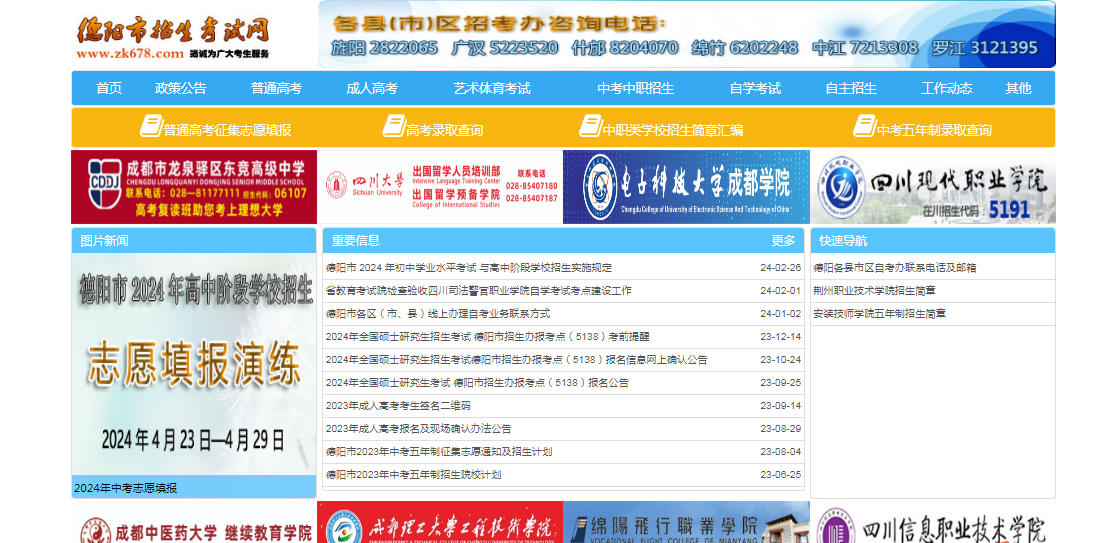
Task: Open 中考中职招生 menu item
Action: pos(635,89)
